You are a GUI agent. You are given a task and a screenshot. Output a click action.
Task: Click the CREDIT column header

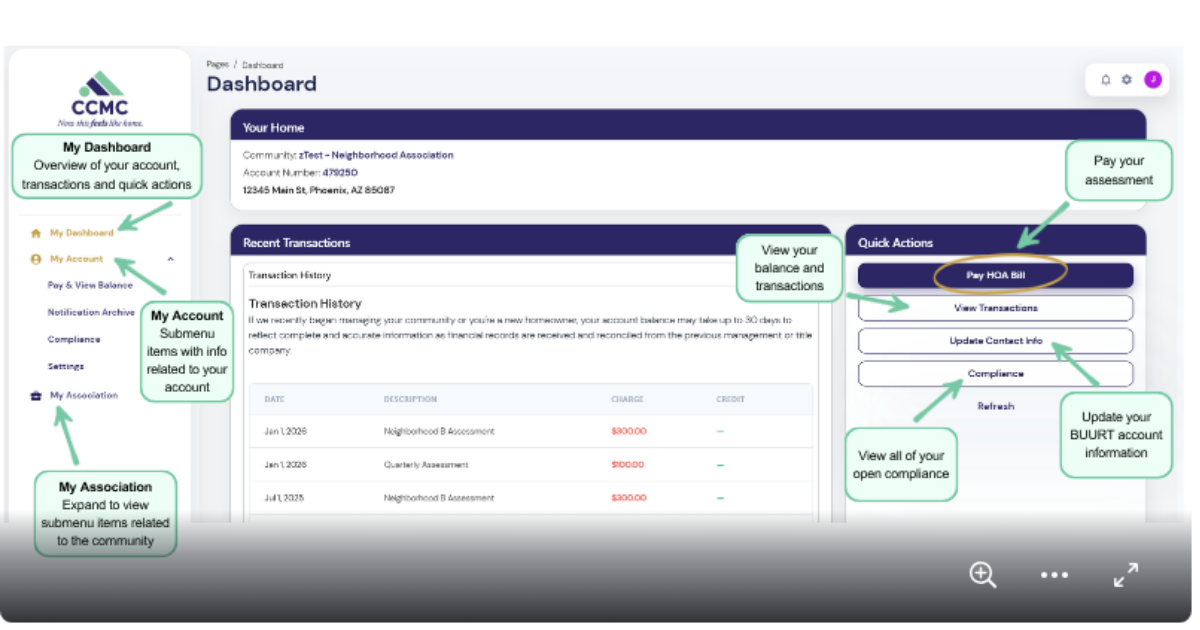click(x=730, y=399)
